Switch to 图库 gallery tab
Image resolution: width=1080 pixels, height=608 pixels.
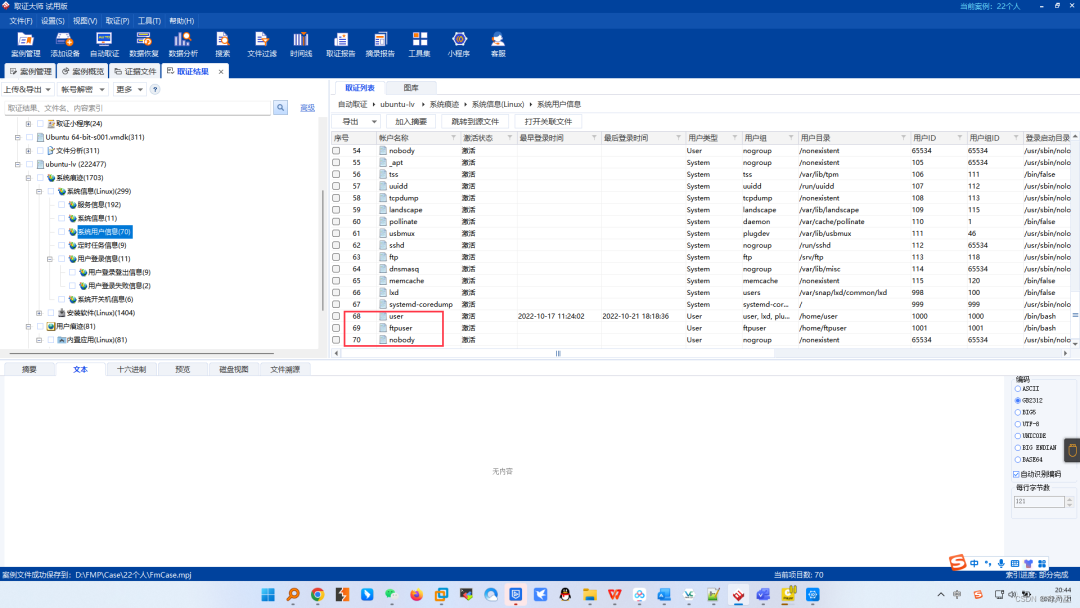coord(411,87)
